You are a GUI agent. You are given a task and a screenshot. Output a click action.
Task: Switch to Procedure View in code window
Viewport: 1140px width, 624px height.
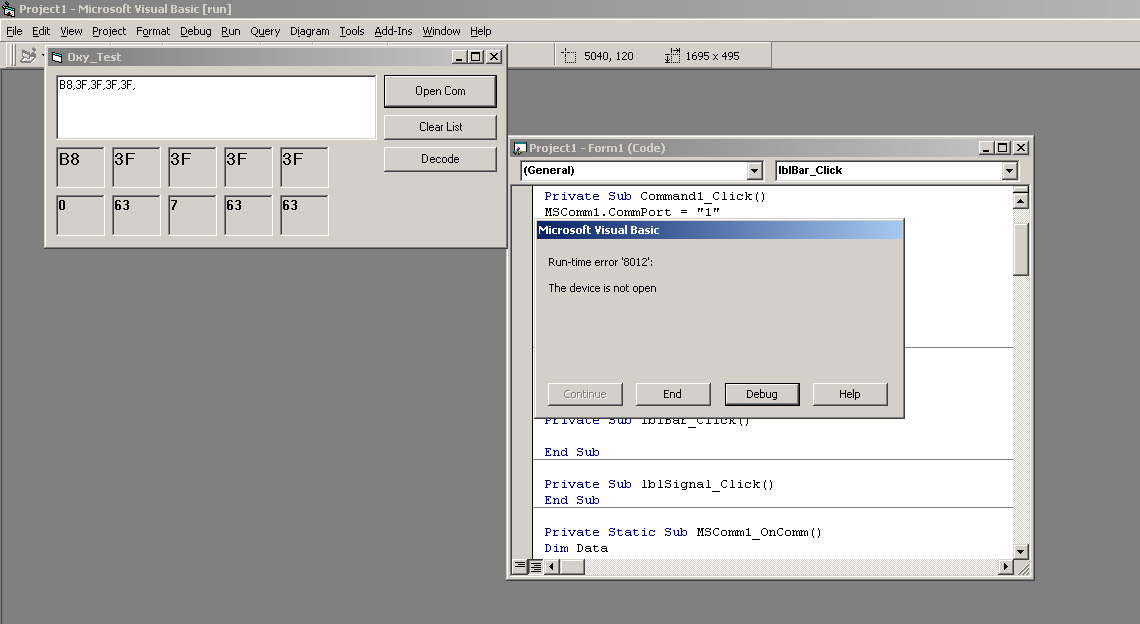pyautogui.click(x=519, y=566)
